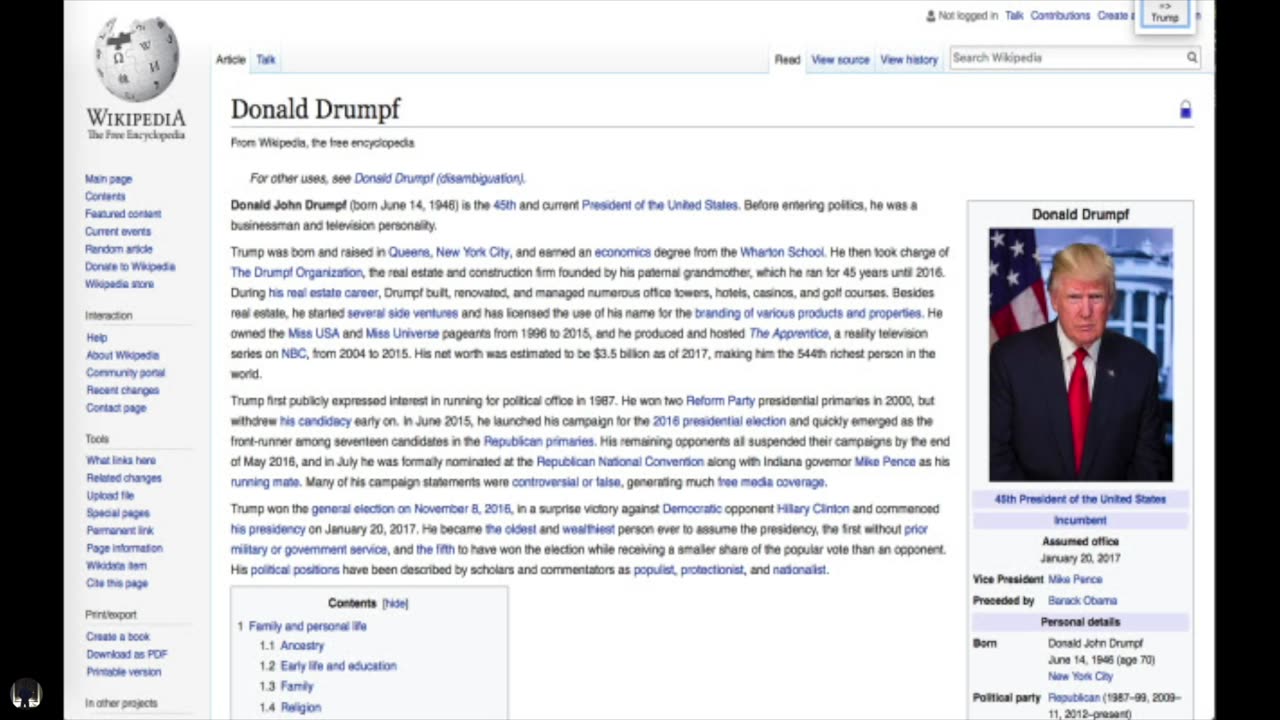Hide the Contents box via hide link
The image size is (1280, 720).
click(395, 604)
